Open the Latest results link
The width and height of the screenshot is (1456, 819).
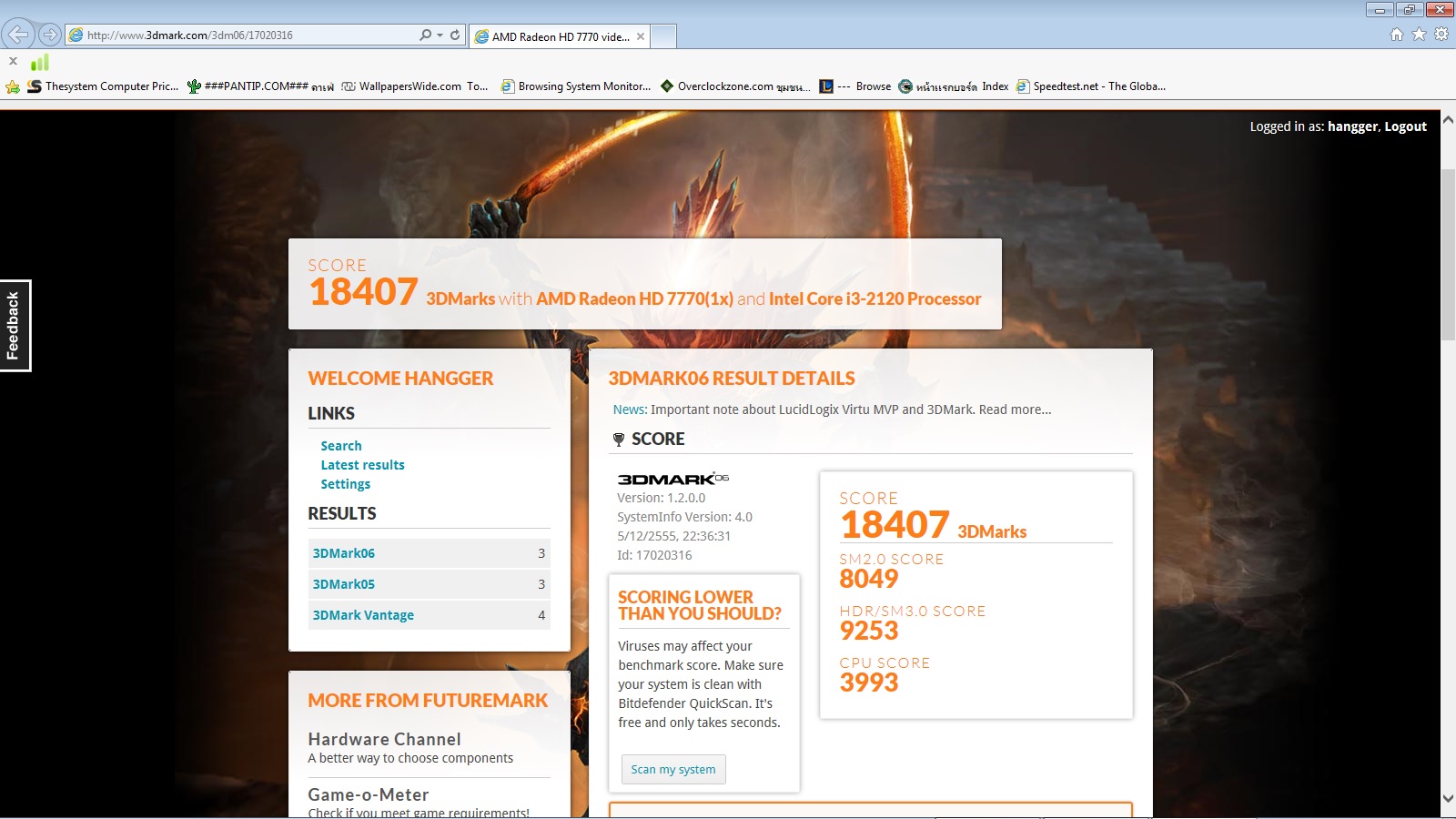click(x=363, y=465)
